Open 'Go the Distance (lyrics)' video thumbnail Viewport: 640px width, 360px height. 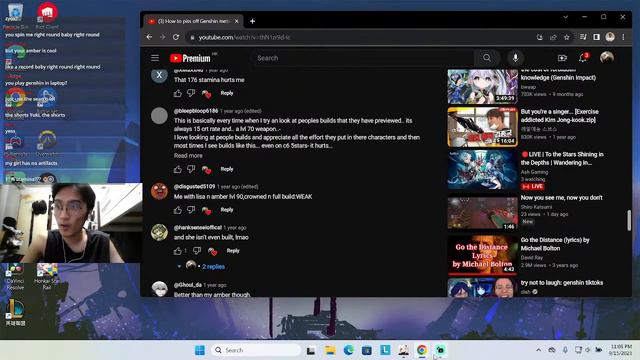482,255
